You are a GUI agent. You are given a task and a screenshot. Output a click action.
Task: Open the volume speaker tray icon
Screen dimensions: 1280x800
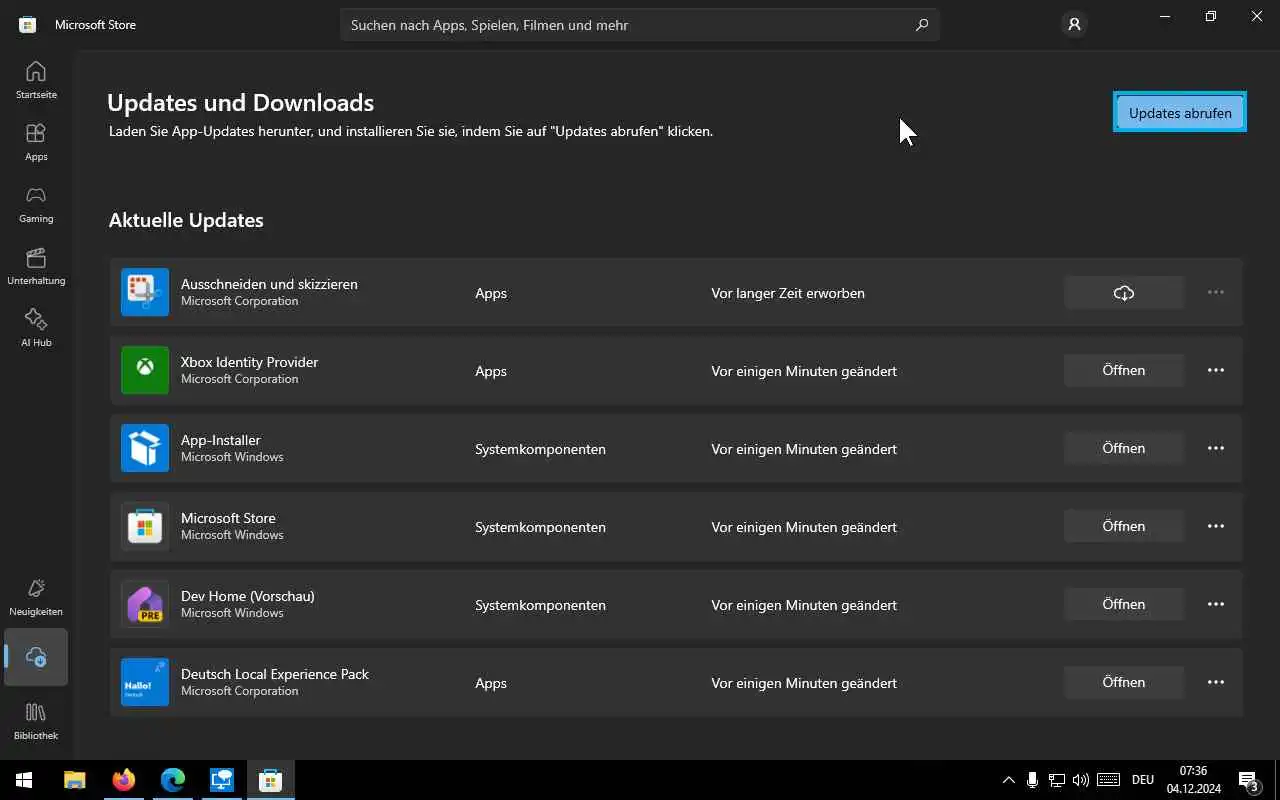click(x=1080, y=780)
